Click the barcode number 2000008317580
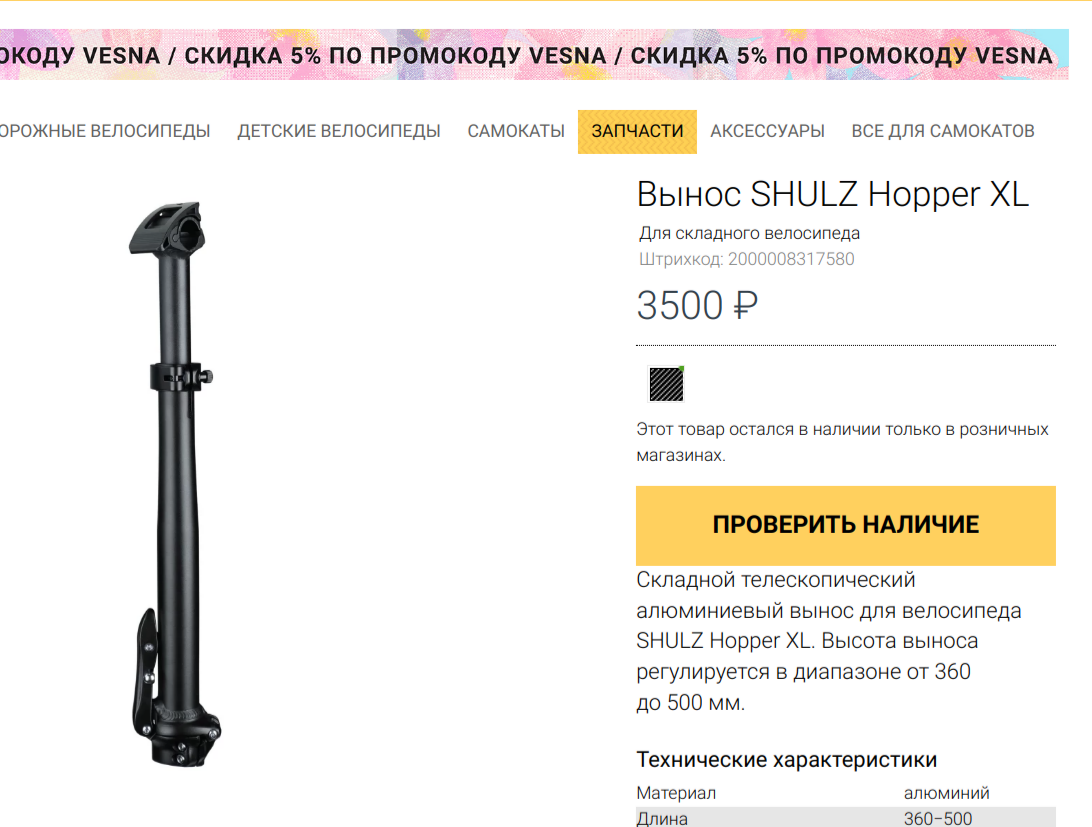This screenshot has height=827, width=1092. (x=791, y=259)
